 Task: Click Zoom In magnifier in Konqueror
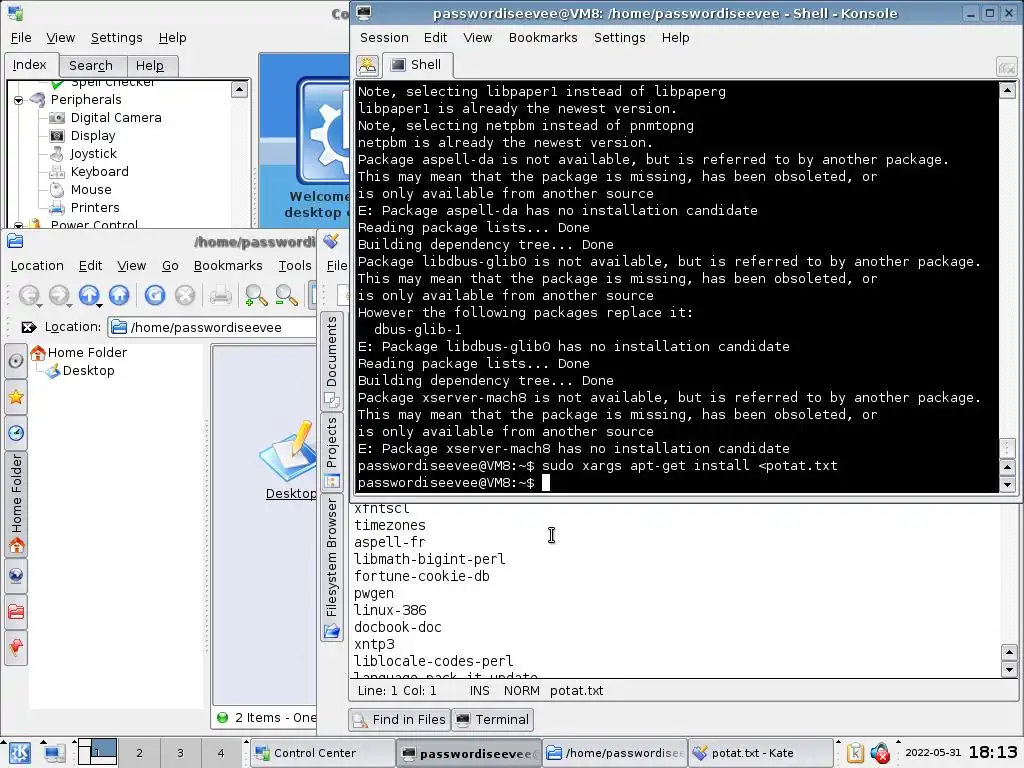coord(255,295)
